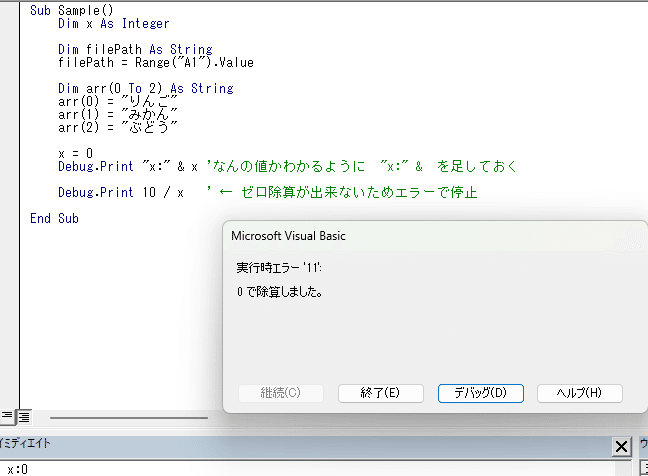Screen dimensions: 648x476
Task: Click the arr(1) = "みかん" line
Action: click(118, 114)
